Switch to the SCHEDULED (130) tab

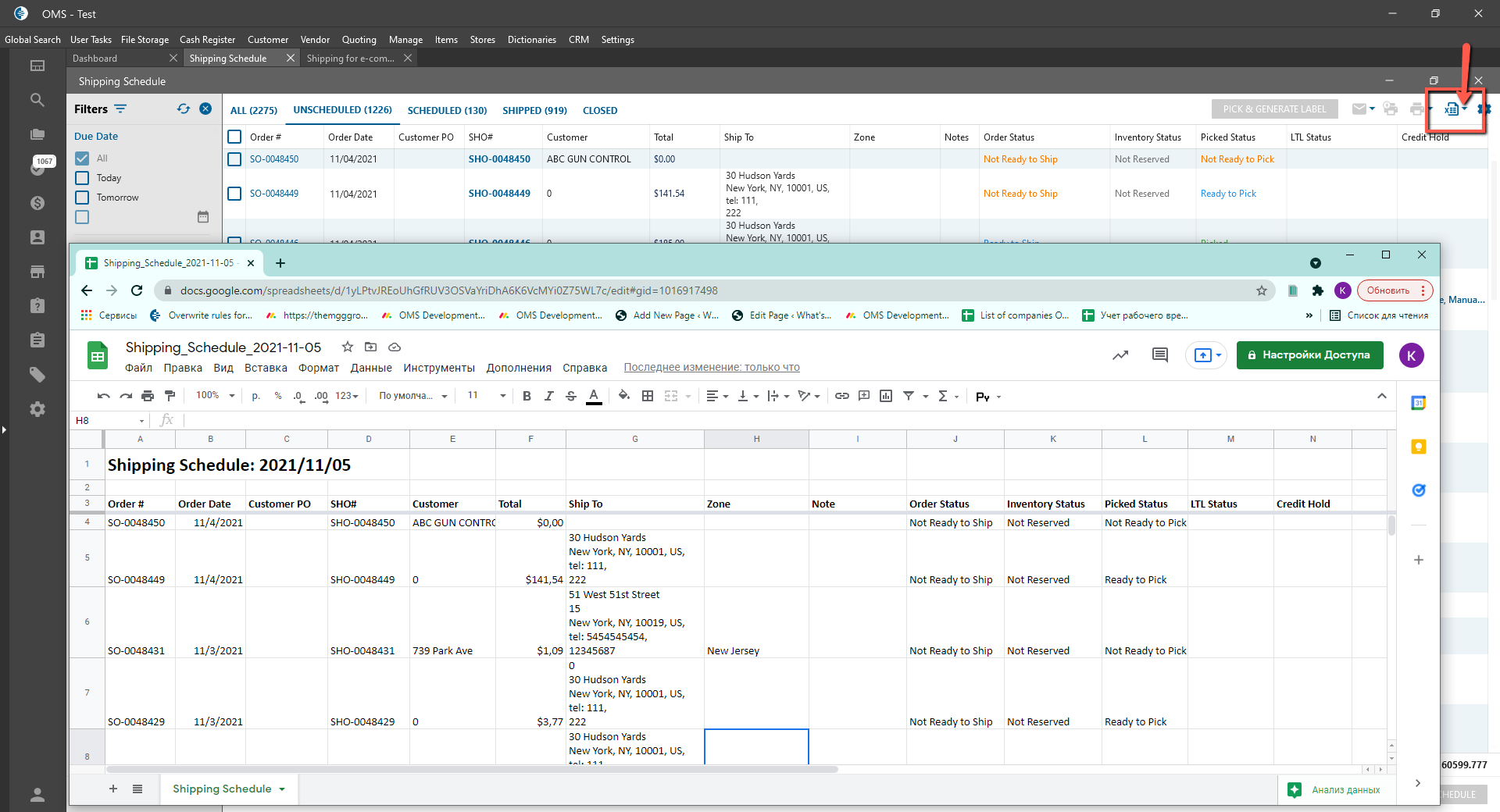[x=447, y=111]
